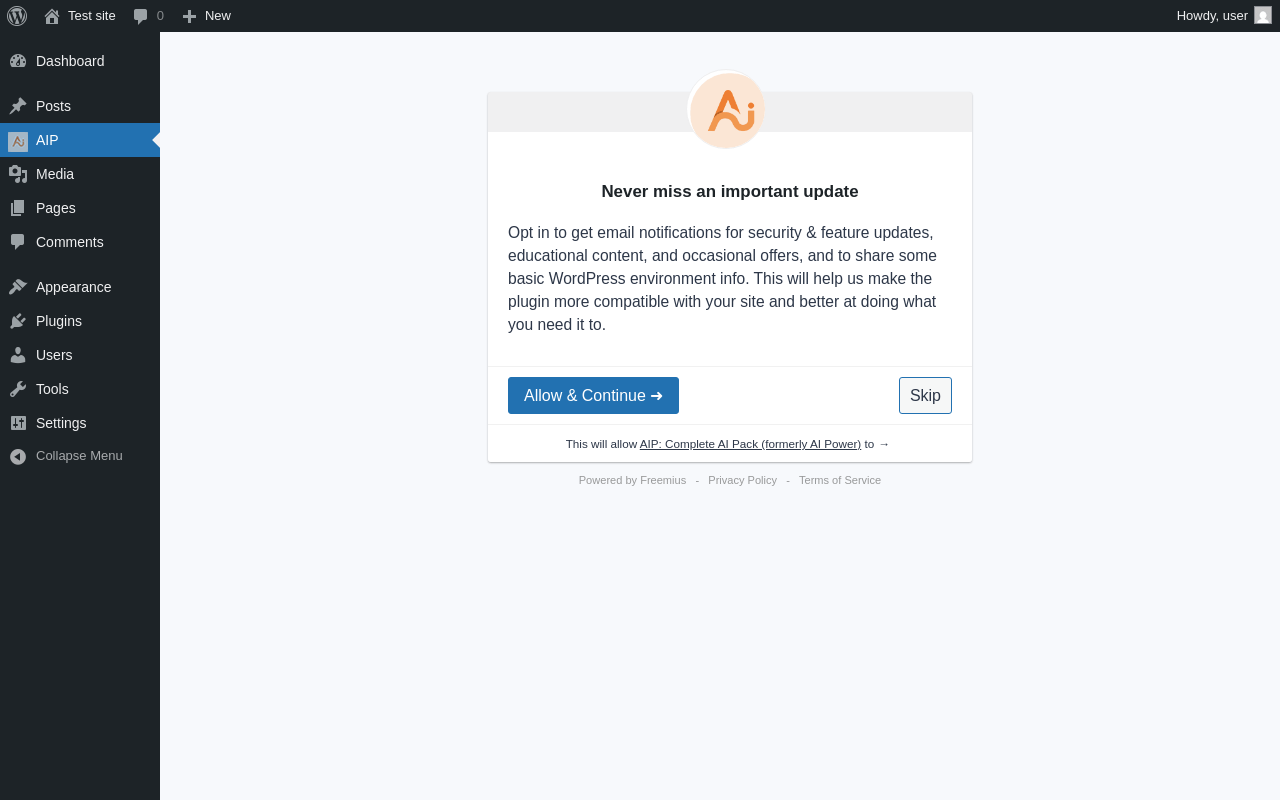Open the Plugins menu label

pos(59,321)
